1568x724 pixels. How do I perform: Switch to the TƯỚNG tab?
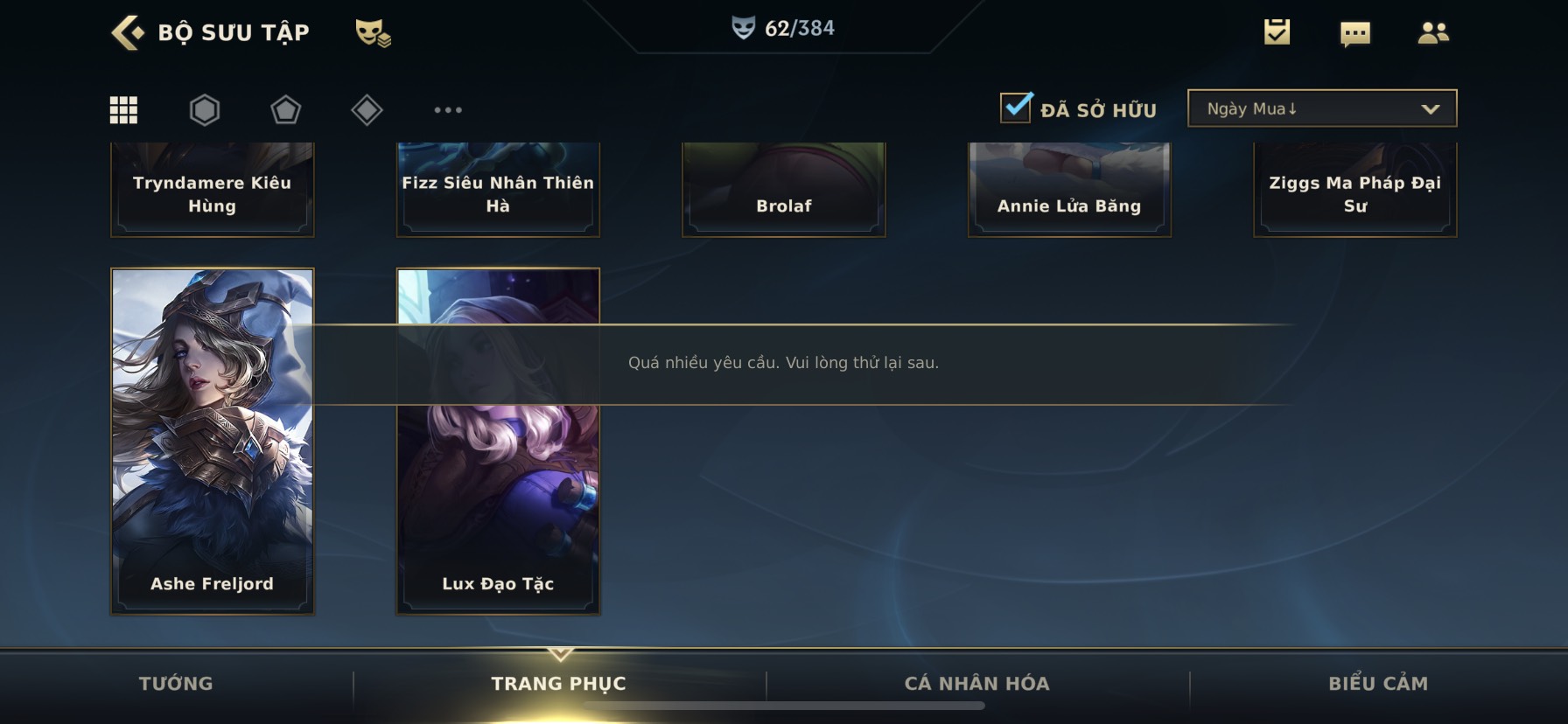(176, 684)
